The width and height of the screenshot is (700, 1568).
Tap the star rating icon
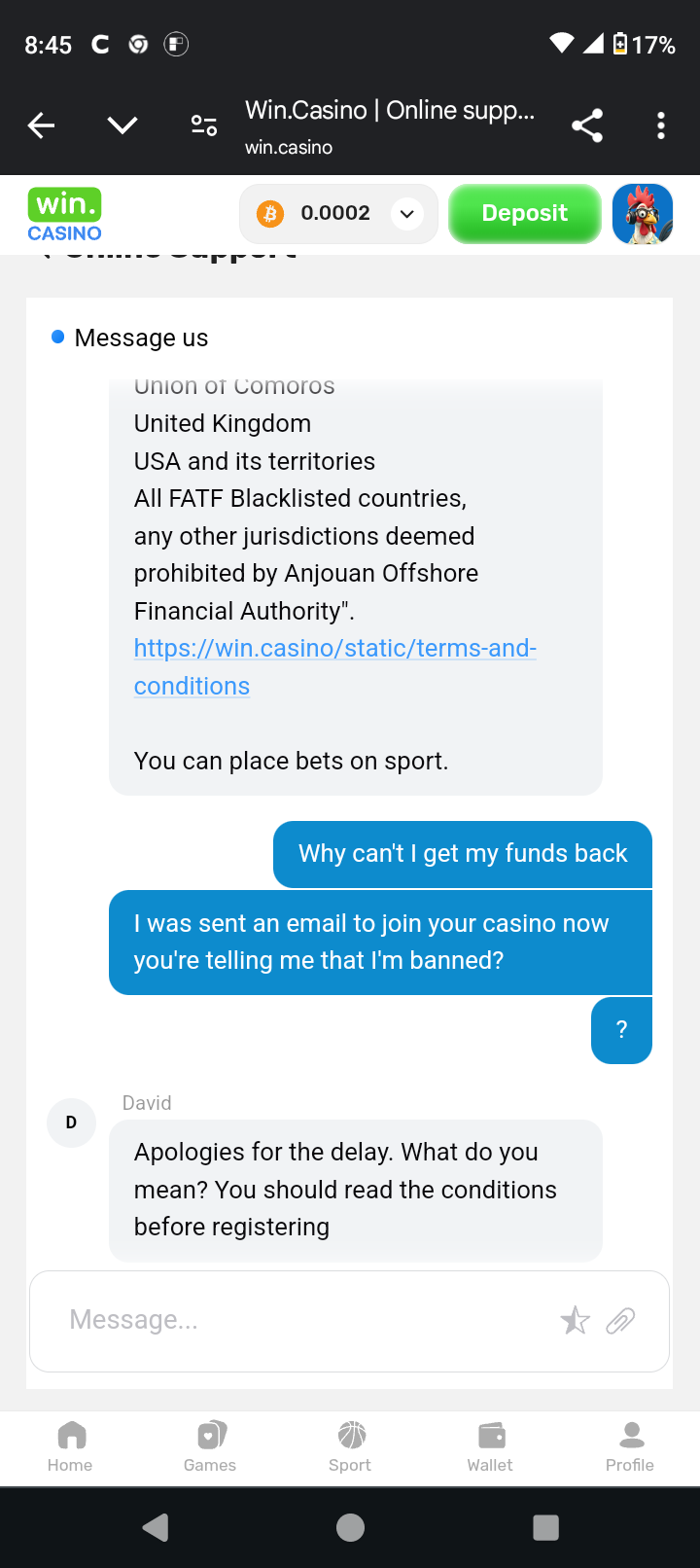[x=575, y=1320]
